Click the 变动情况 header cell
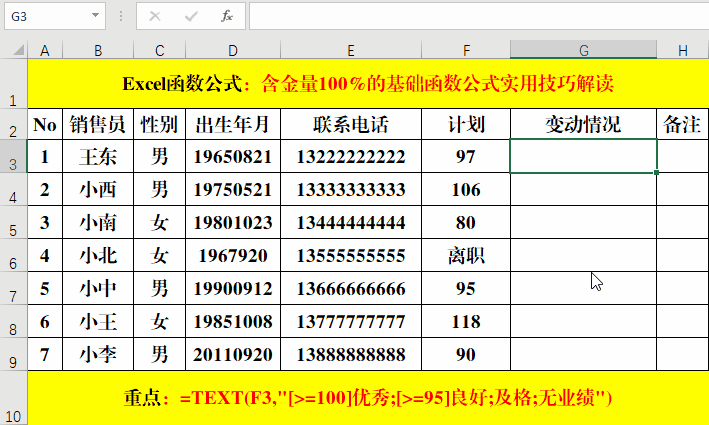 tap(583, 124)
